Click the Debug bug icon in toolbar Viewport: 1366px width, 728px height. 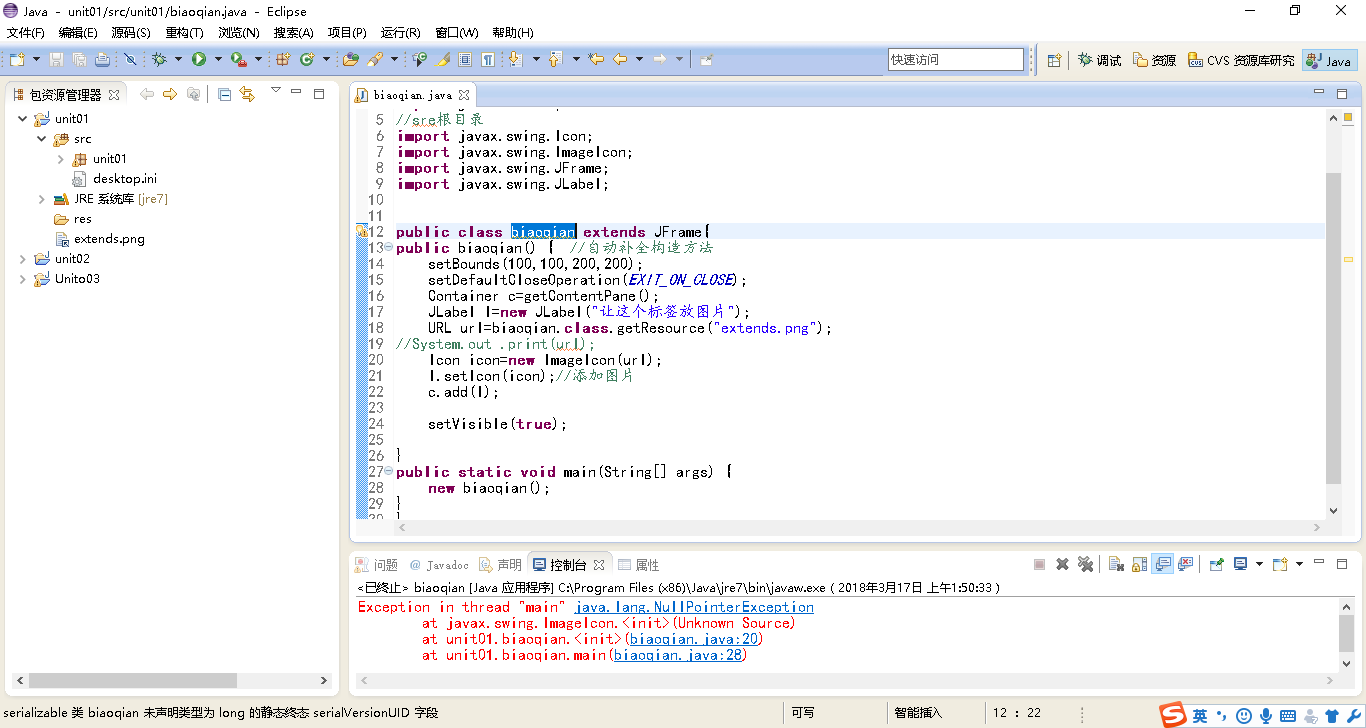pos(159,60)
